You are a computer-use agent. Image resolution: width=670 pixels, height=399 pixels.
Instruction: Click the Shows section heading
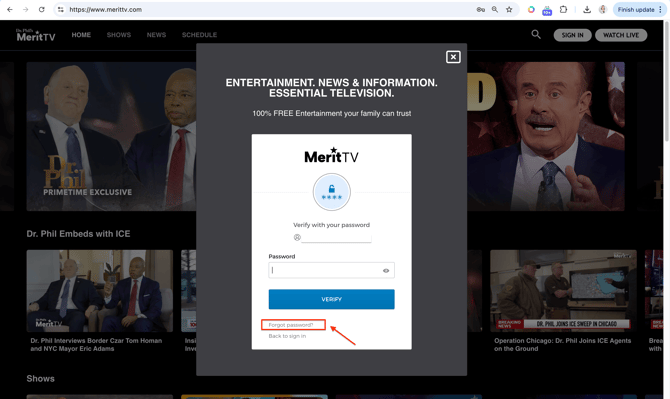tap(41, 378)
